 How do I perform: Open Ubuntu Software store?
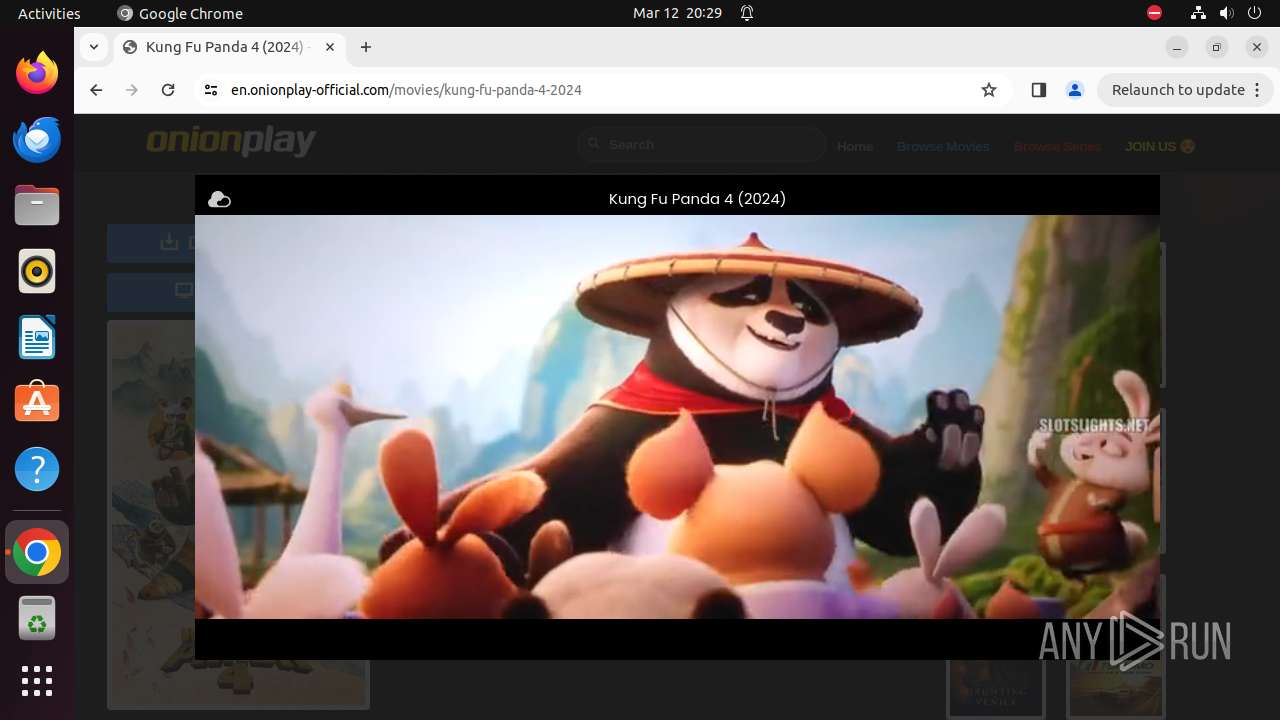tap(37, 403)
